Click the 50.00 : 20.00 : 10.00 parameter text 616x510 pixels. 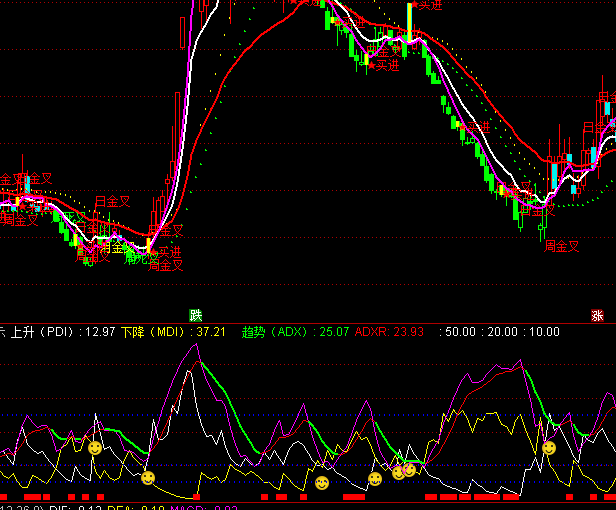click(x=502, y=332)
